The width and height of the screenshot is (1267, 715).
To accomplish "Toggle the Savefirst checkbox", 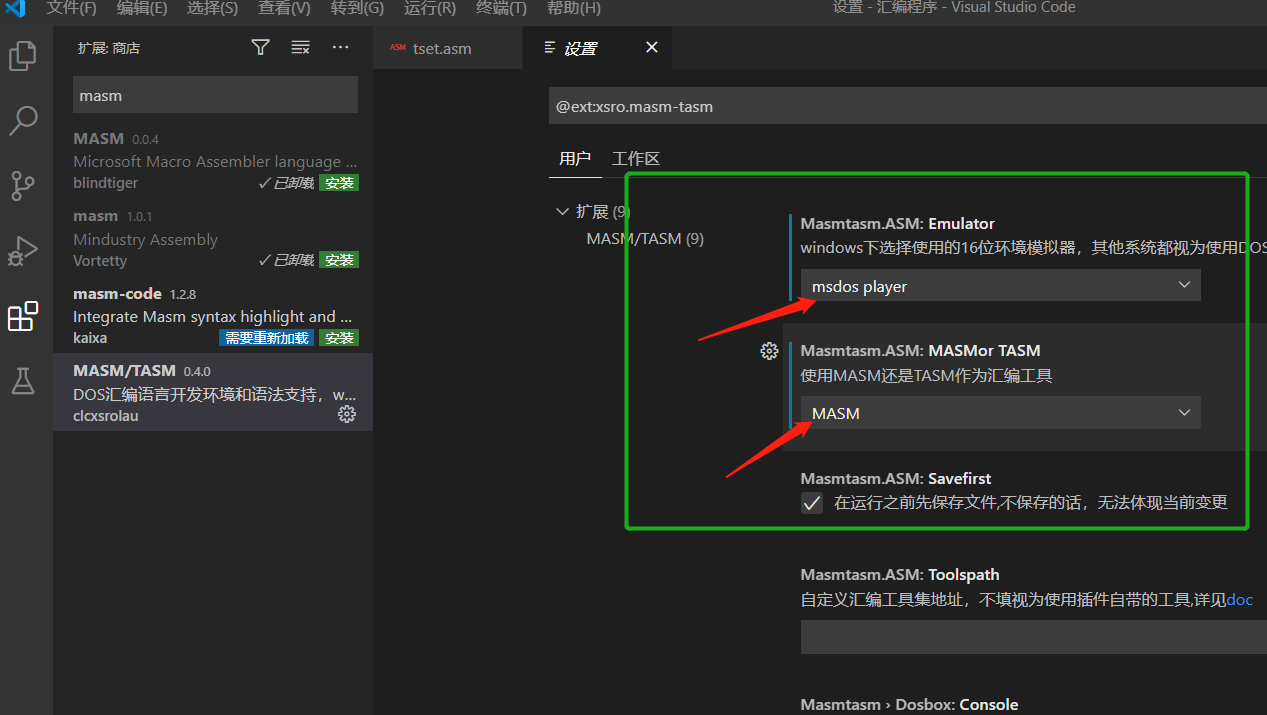I will pos(812,503).
